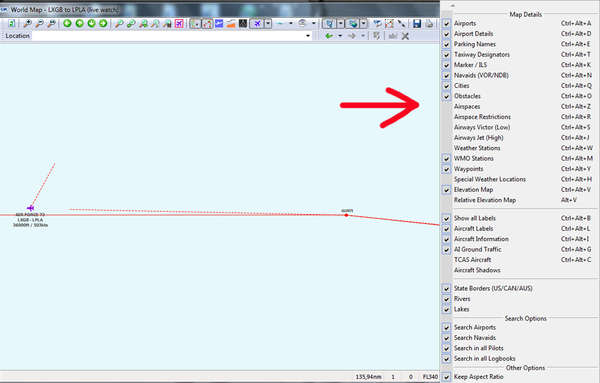Click inside the Location text field
600x383 pixels.
click(x=168, y=36)
